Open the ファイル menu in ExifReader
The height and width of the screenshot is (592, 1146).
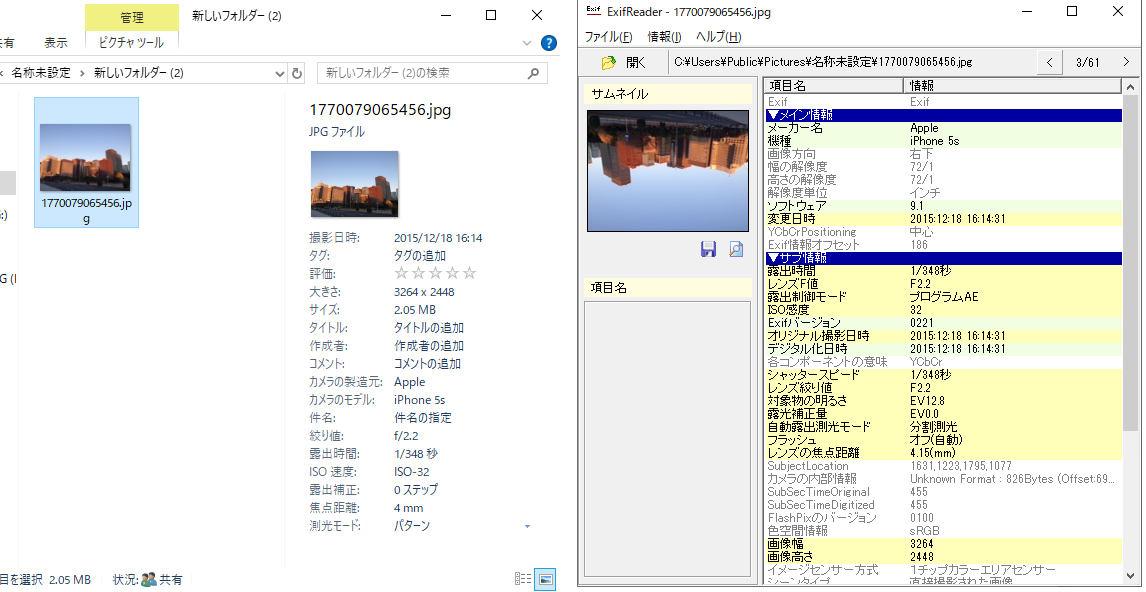(608, 37)
